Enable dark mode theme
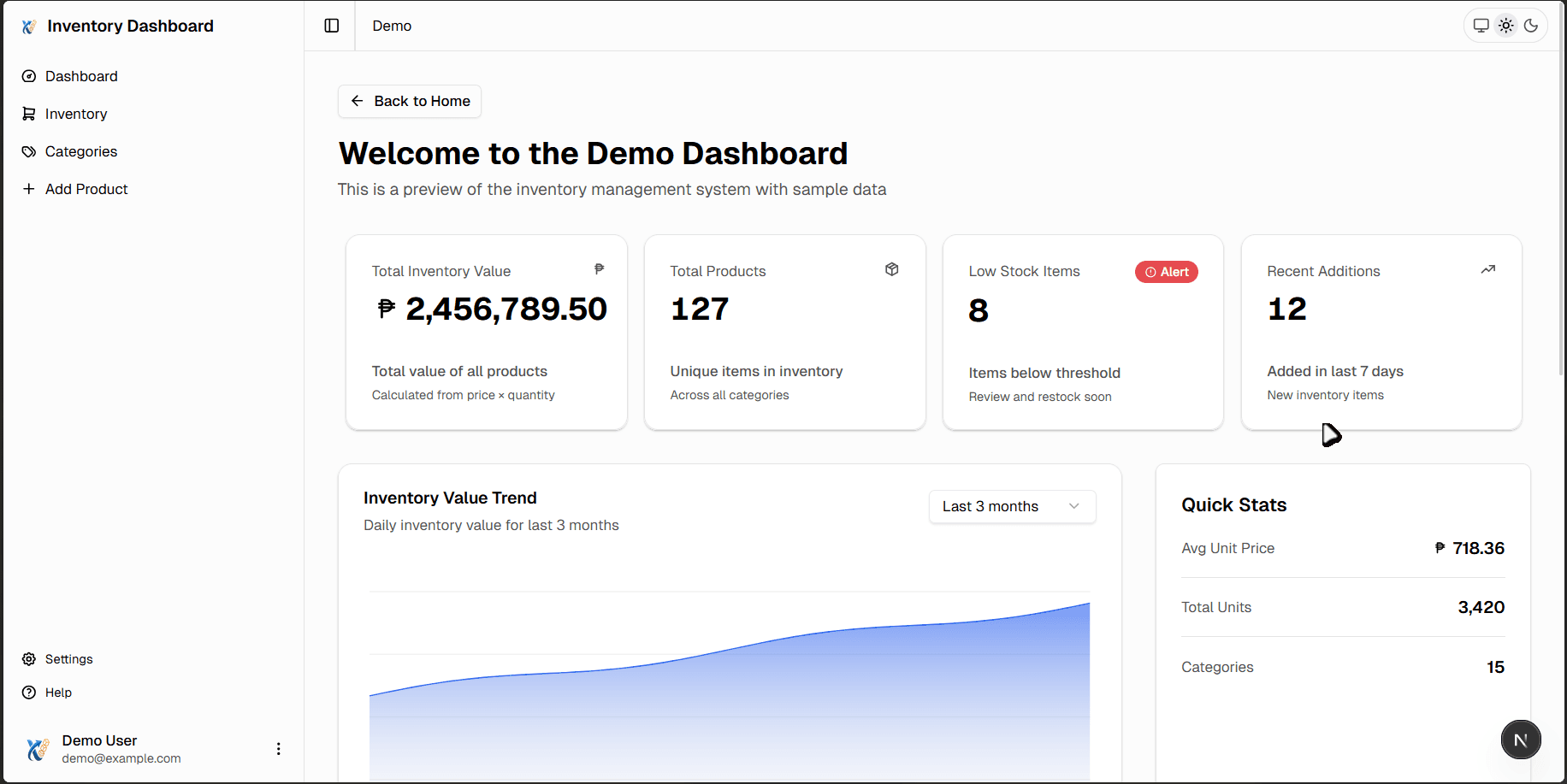Screen dimensions: 1567x784 pos(1531,25)
